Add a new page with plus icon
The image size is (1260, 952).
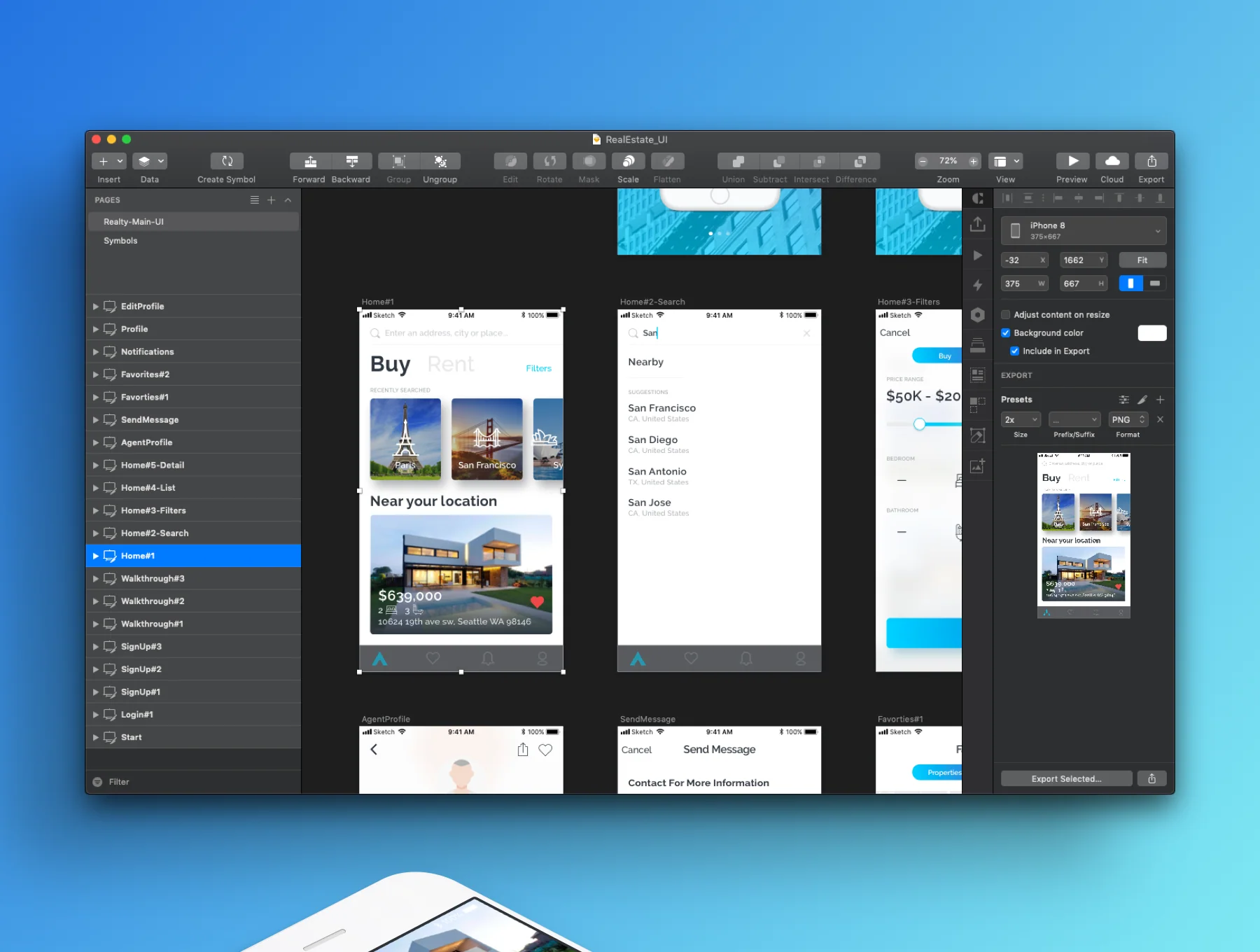(x=271, y=200)
